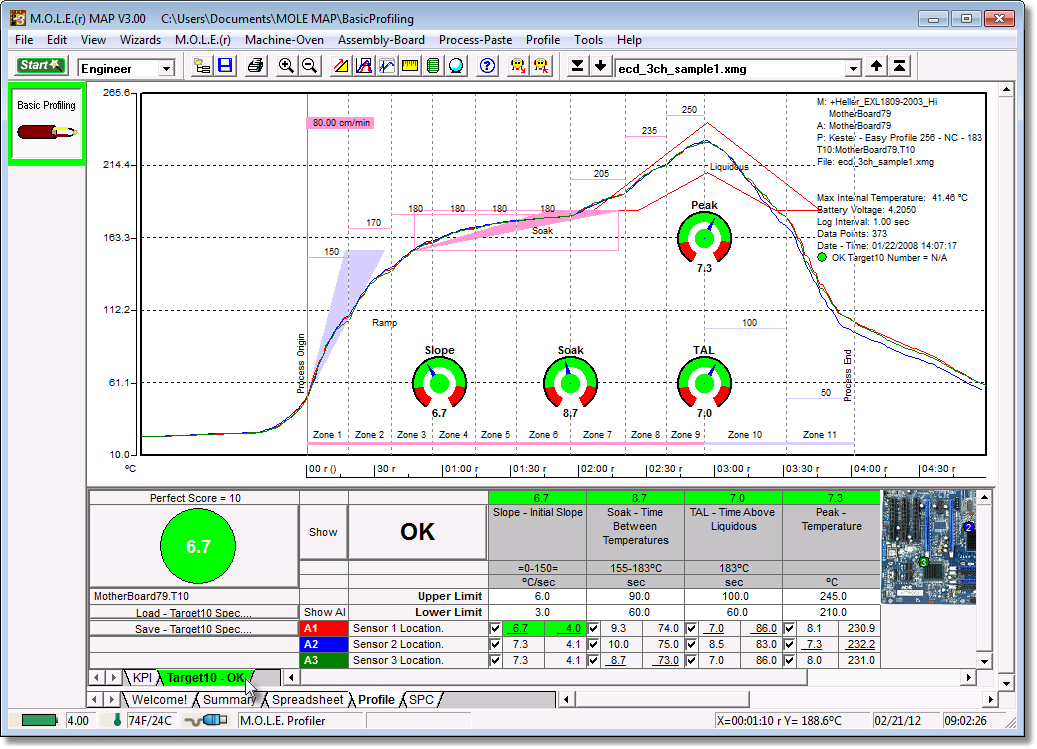Viewport: 1037px width, 749px height.
Task: Switch to the KPI tab
Action: (x=142, y=678)
